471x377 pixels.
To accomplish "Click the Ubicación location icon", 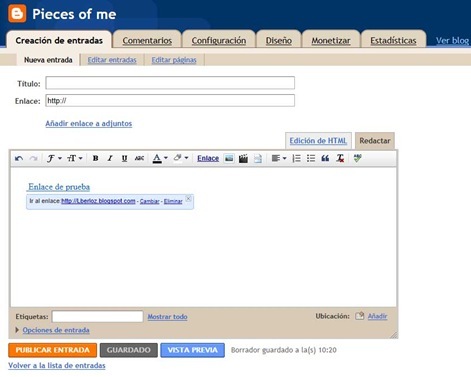I will [359, 316].
